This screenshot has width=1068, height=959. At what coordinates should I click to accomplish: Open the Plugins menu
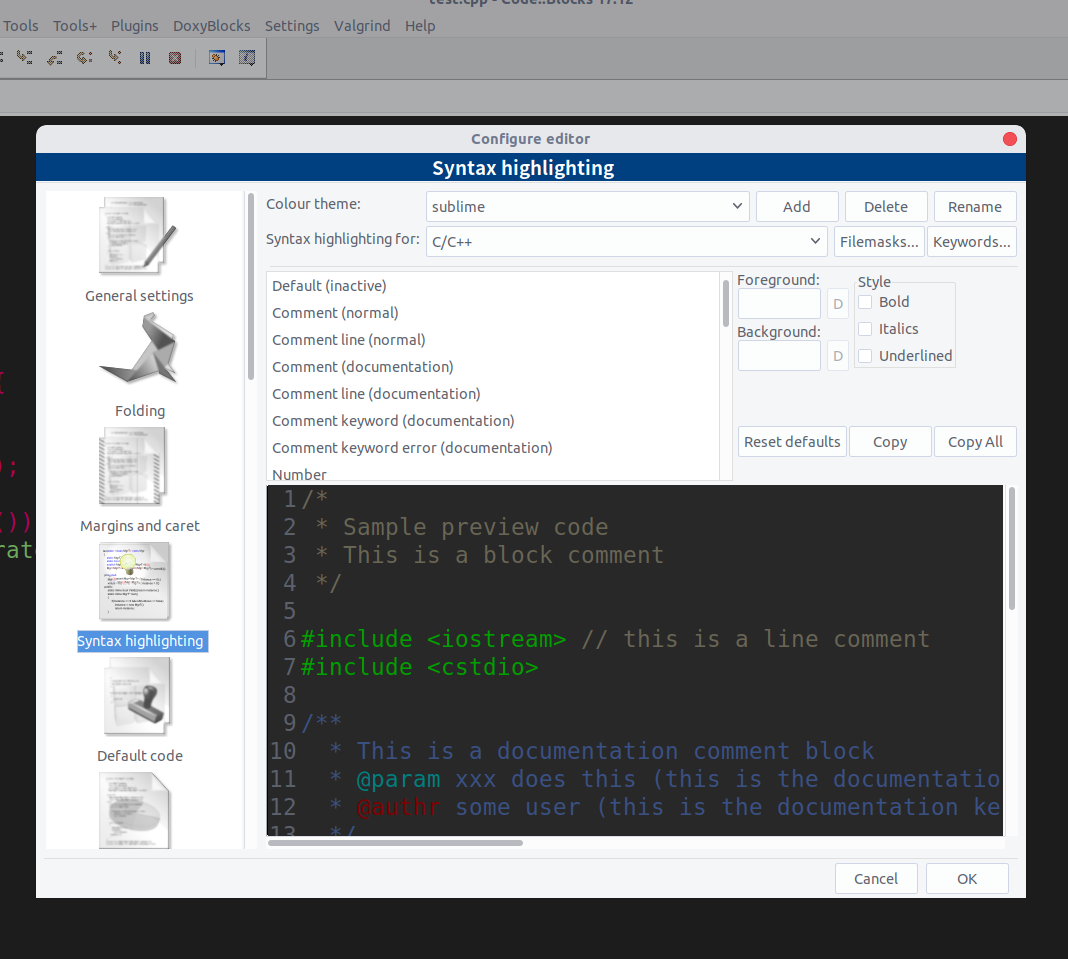tap(135, 26)
